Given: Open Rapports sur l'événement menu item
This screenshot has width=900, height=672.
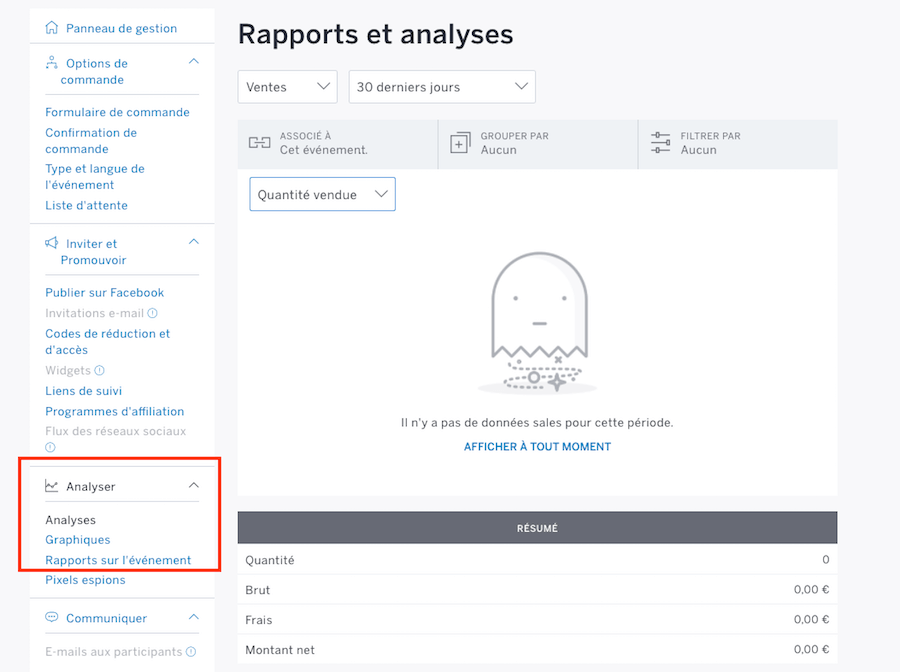Looking at the screenshot, I should 118,560.
